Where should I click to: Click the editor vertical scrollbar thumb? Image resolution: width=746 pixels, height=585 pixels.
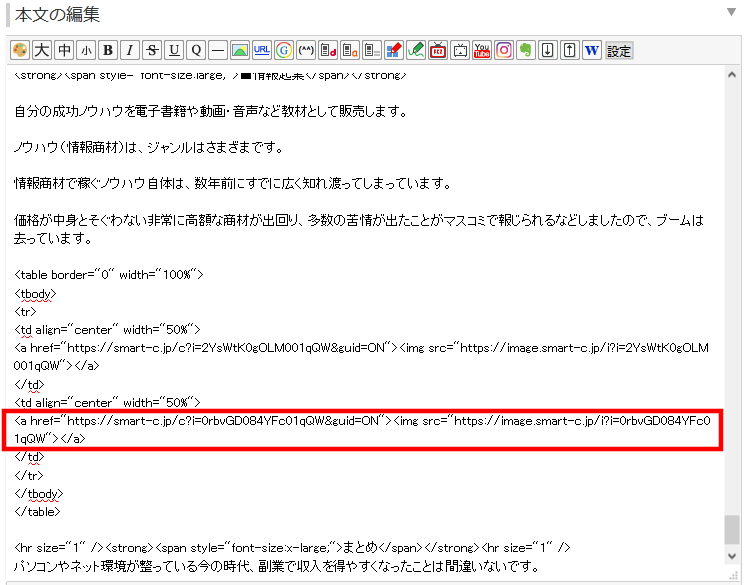[x=732, y=529]
